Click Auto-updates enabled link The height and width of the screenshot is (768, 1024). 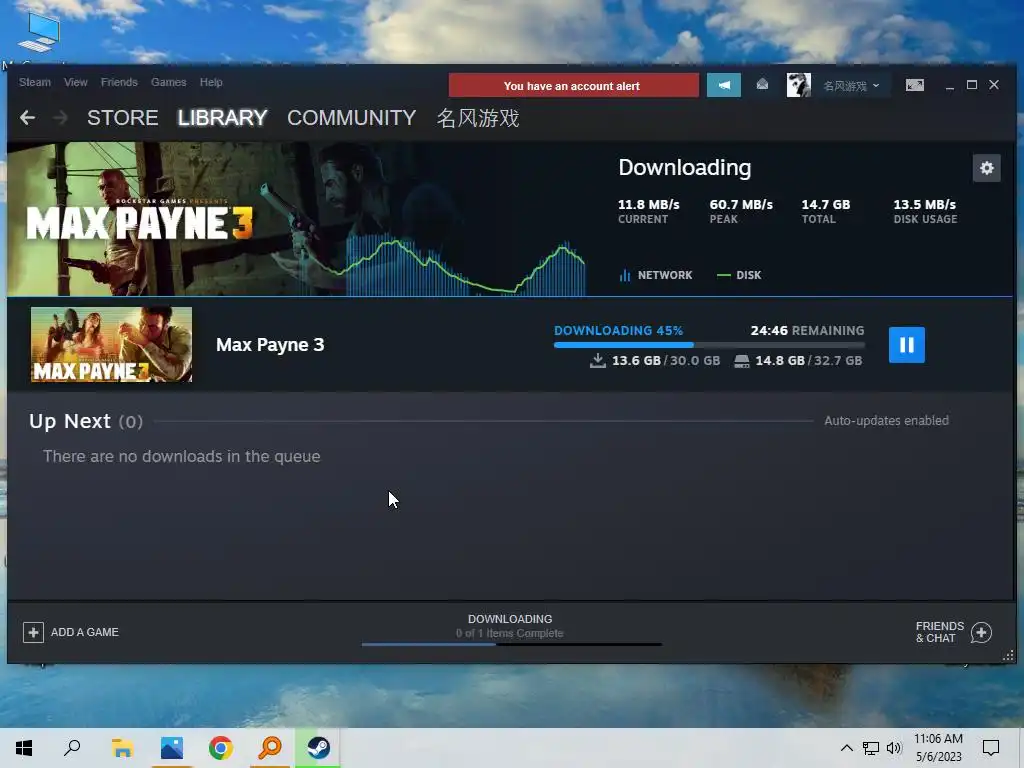point(886,421)
